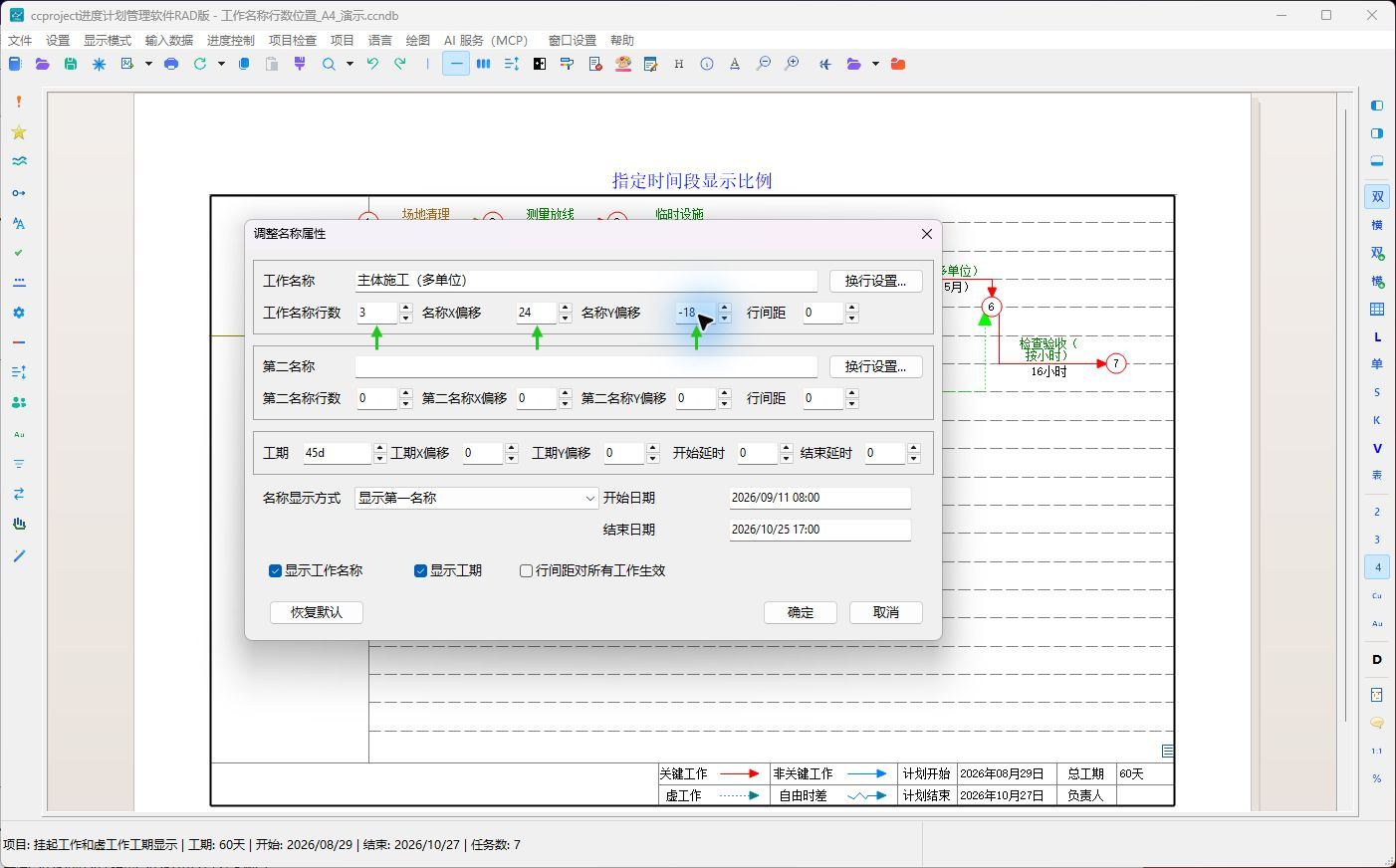Click 换行设置 button for 工作名称
The width and height of the screenshot is (1396, 868).
click(x=876, y=281)
